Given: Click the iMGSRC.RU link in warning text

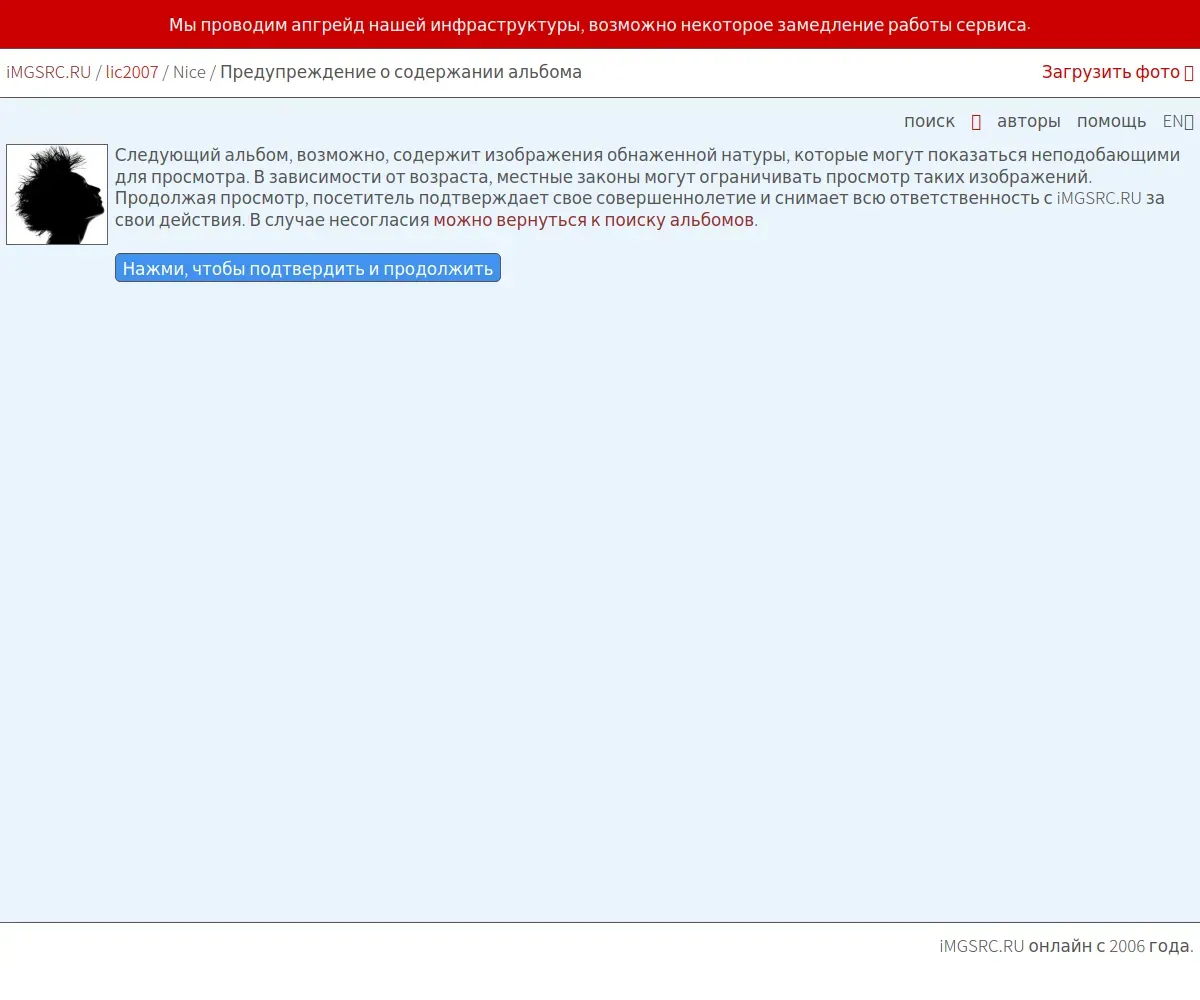Looking at the screenshot, I should (x=1099, y=198).
